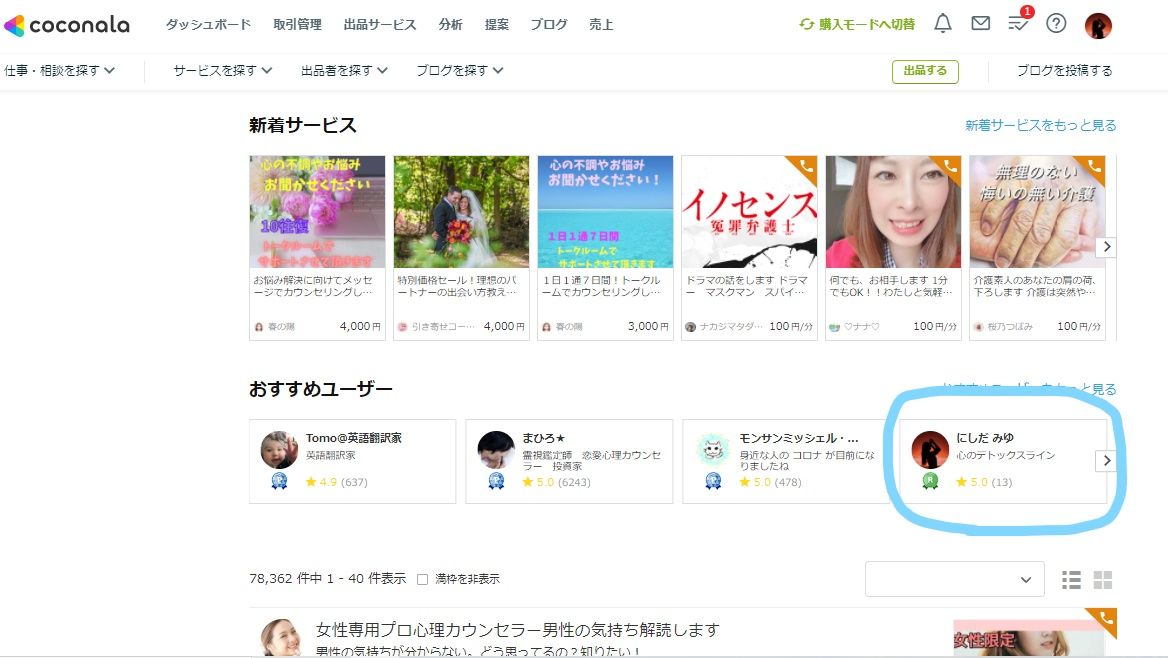
Task: Open 出品サービス menu
Action: [380, 25]
